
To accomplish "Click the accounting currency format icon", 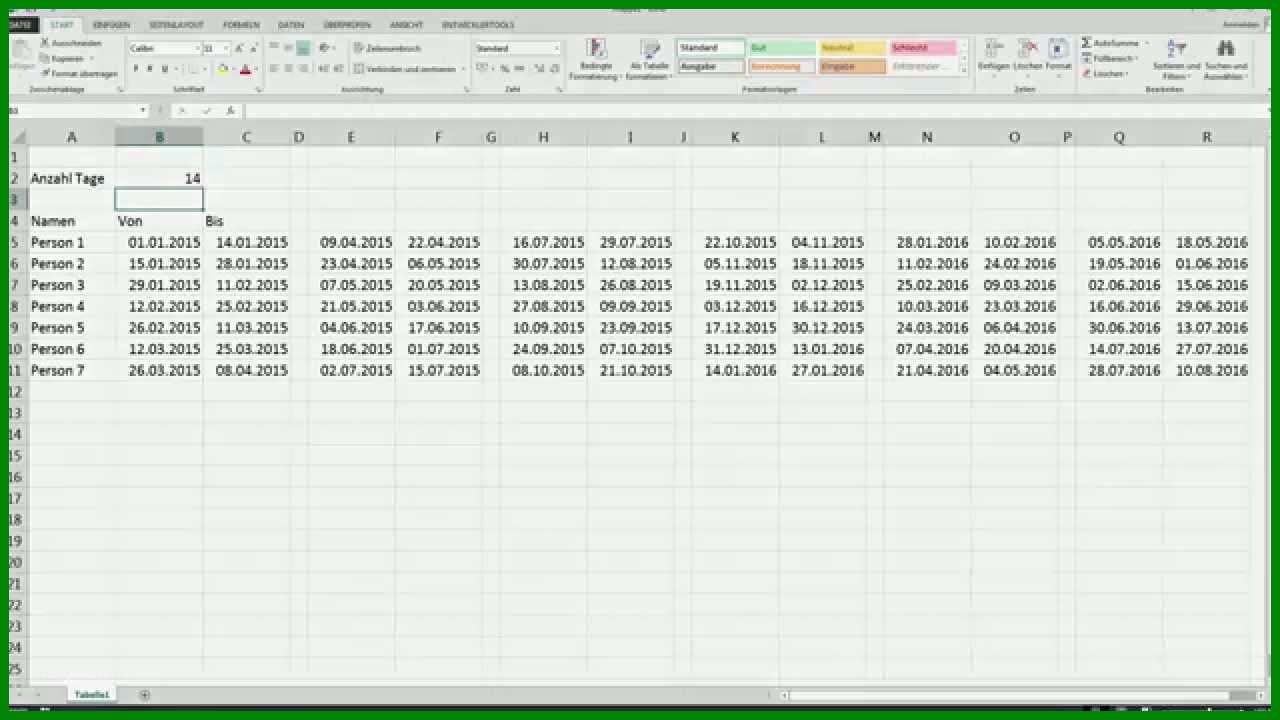I will (x=484, y=69).
